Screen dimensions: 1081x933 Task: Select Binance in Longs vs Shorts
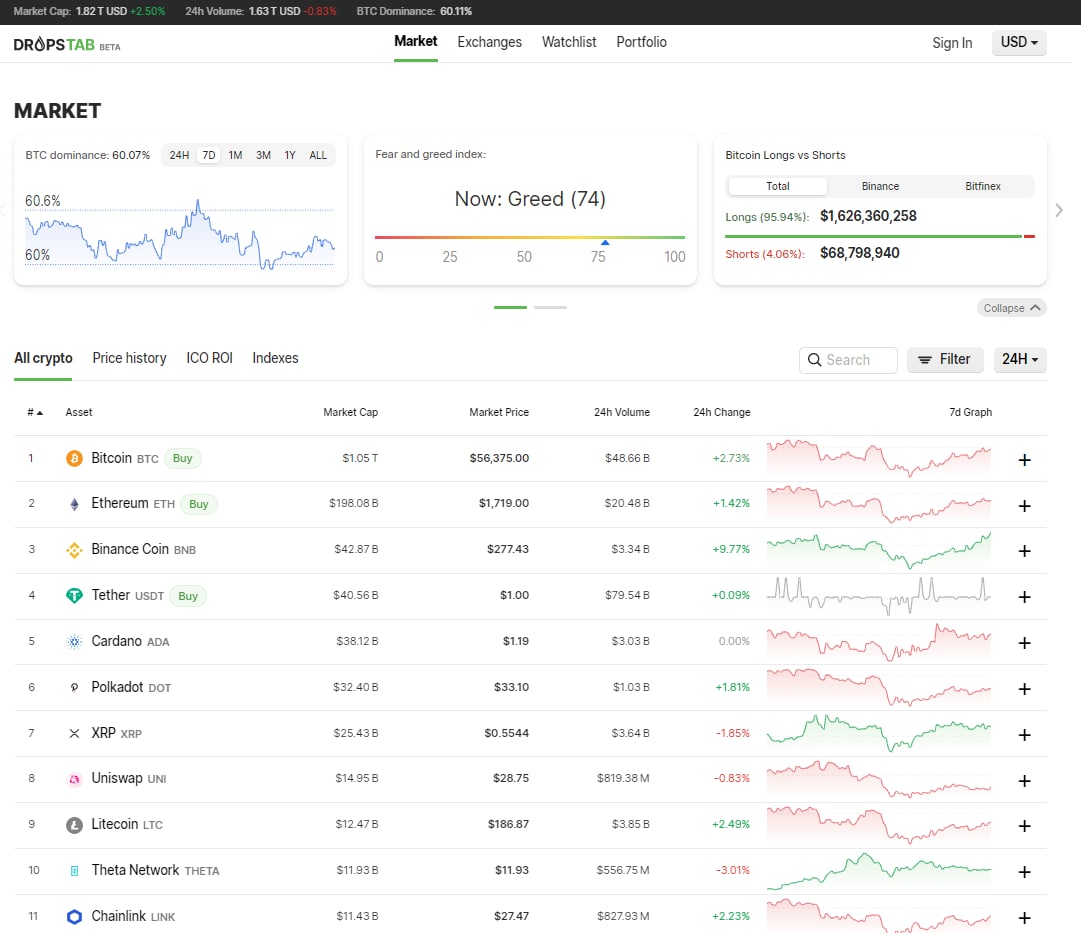pyautogui.click(x=880, y=186)
